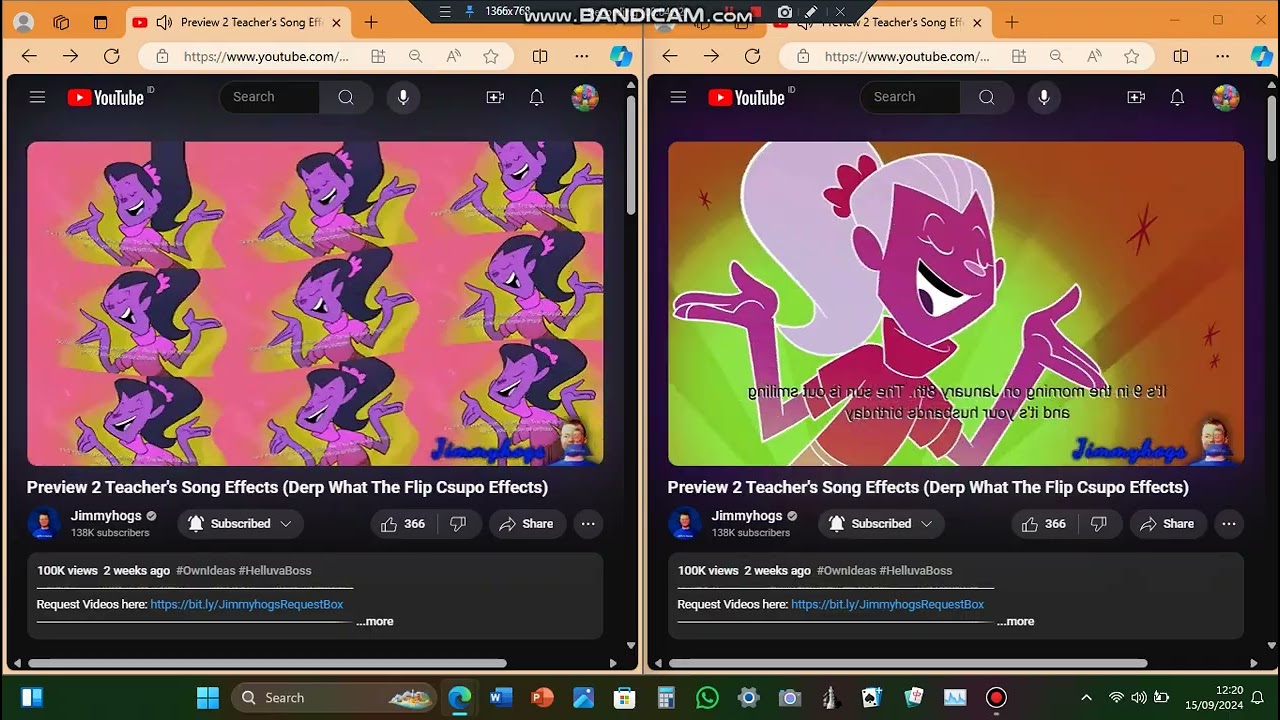Go back in right browser window
This screenshot has width=1280, height=720.
670,56
